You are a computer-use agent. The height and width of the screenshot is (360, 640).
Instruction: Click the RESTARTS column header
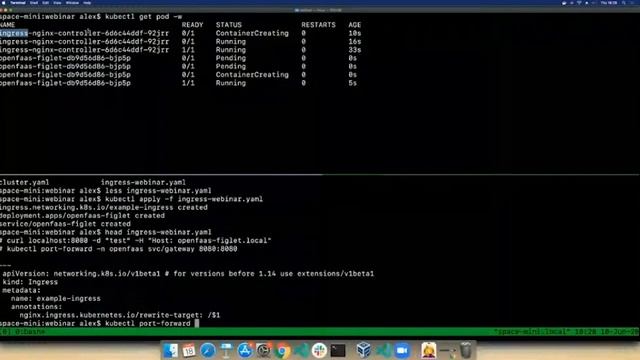318,25
